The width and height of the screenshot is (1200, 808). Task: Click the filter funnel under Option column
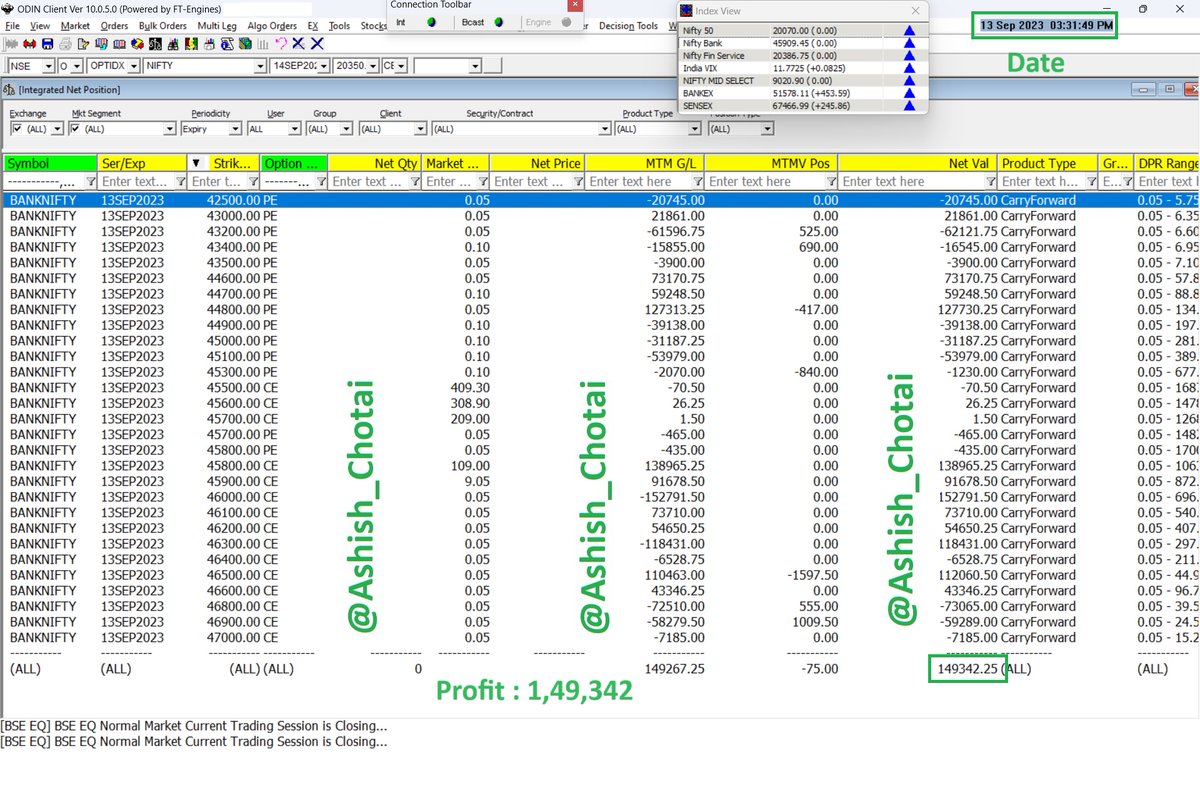coord(321,181)
